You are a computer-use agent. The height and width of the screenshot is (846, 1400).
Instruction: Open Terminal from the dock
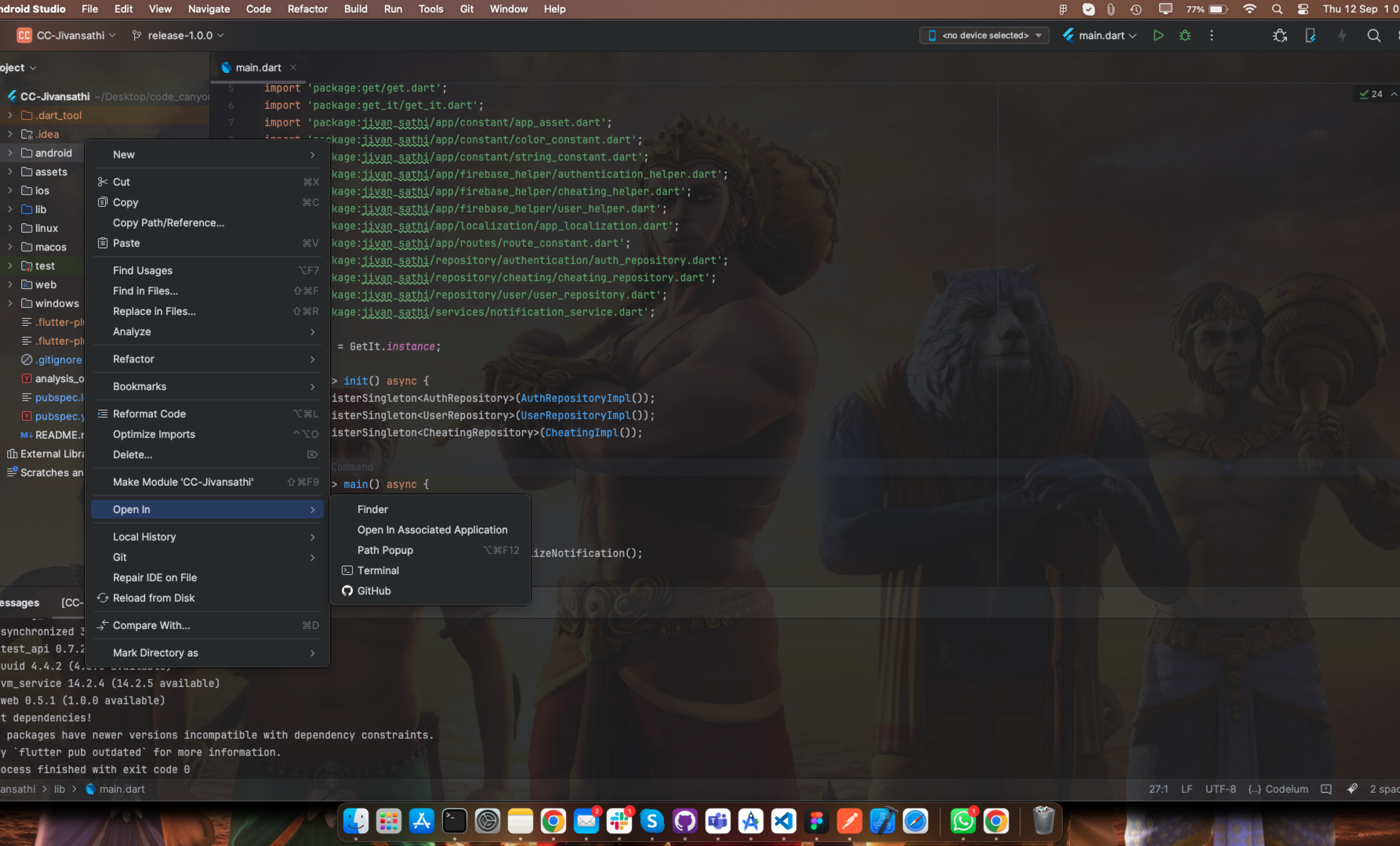pos(455,821)
